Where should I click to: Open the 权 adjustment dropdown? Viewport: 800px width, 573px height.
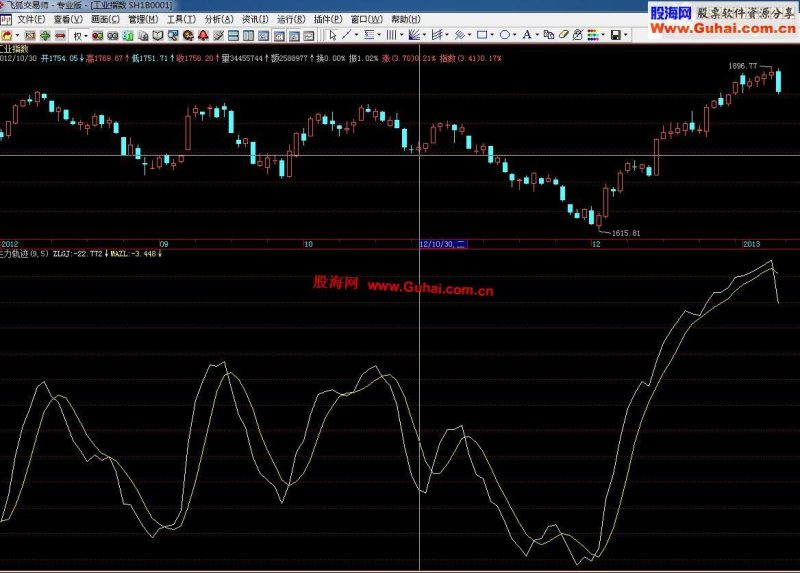81,35
